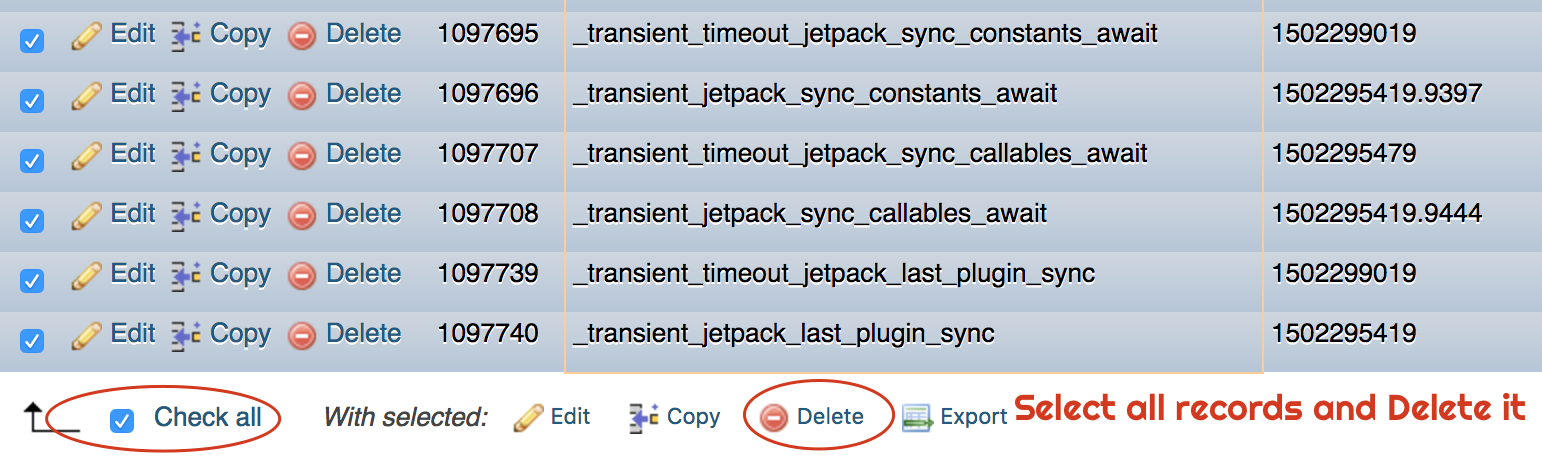This screenshot has width=1542, height=458.
Task: Click Check all text label
Action: pos(208,417)
